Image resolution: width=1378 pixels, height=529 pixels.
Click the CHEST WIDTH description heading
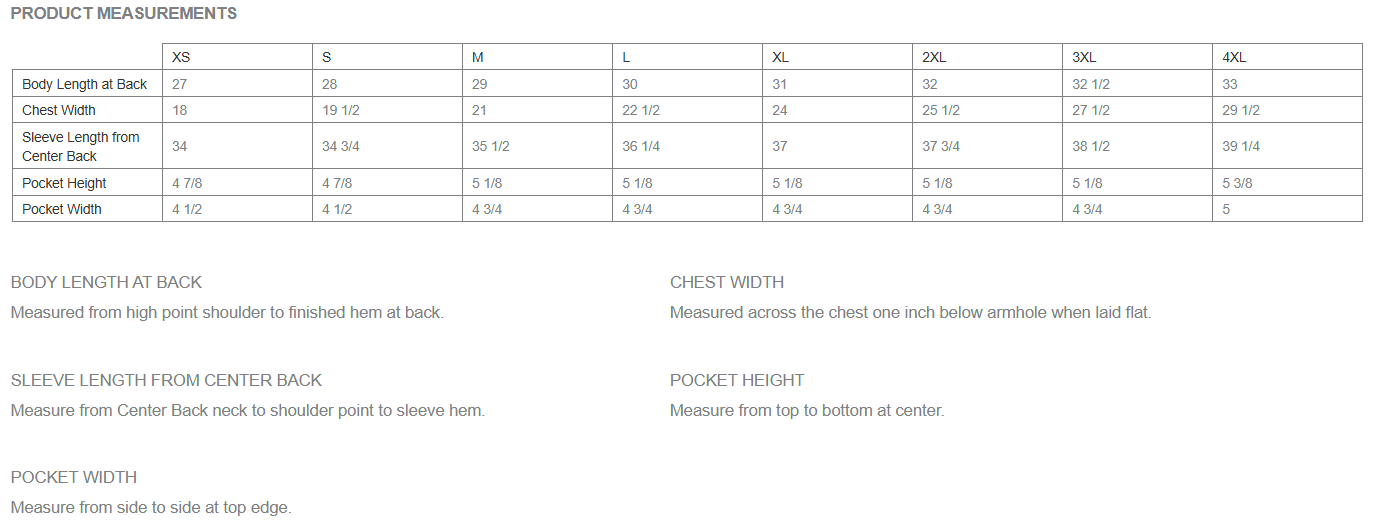[727, 282]
